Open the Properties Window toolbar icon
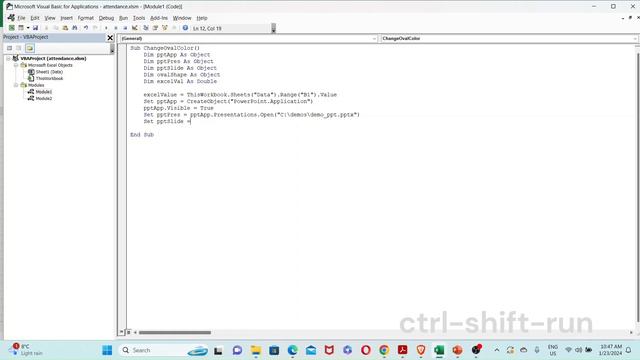This screenshot has width=640, height=360. (x=155, y=28)
